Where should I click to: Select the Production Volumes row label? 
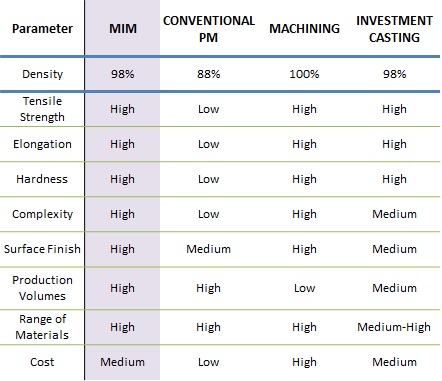click(42, 288)
